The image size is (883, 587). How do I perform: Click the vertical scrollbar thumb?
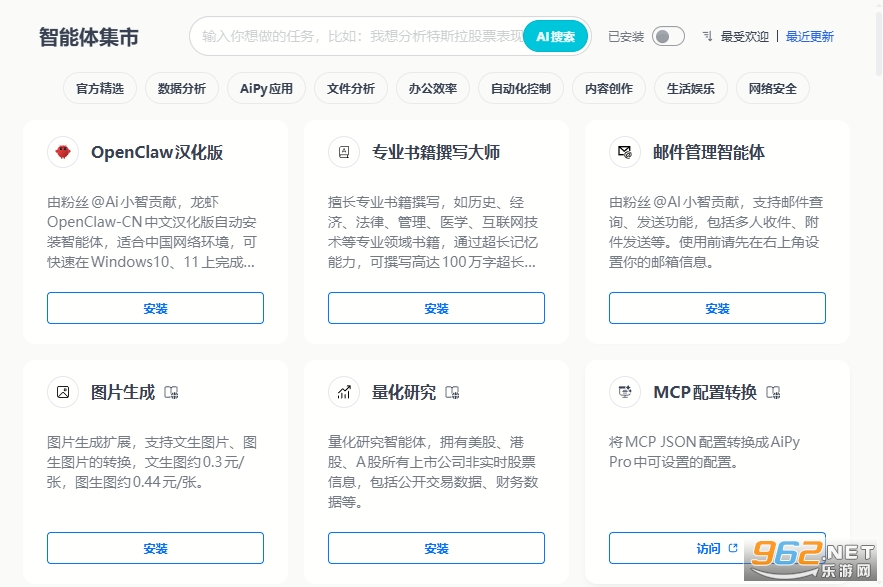coord(879,44)
